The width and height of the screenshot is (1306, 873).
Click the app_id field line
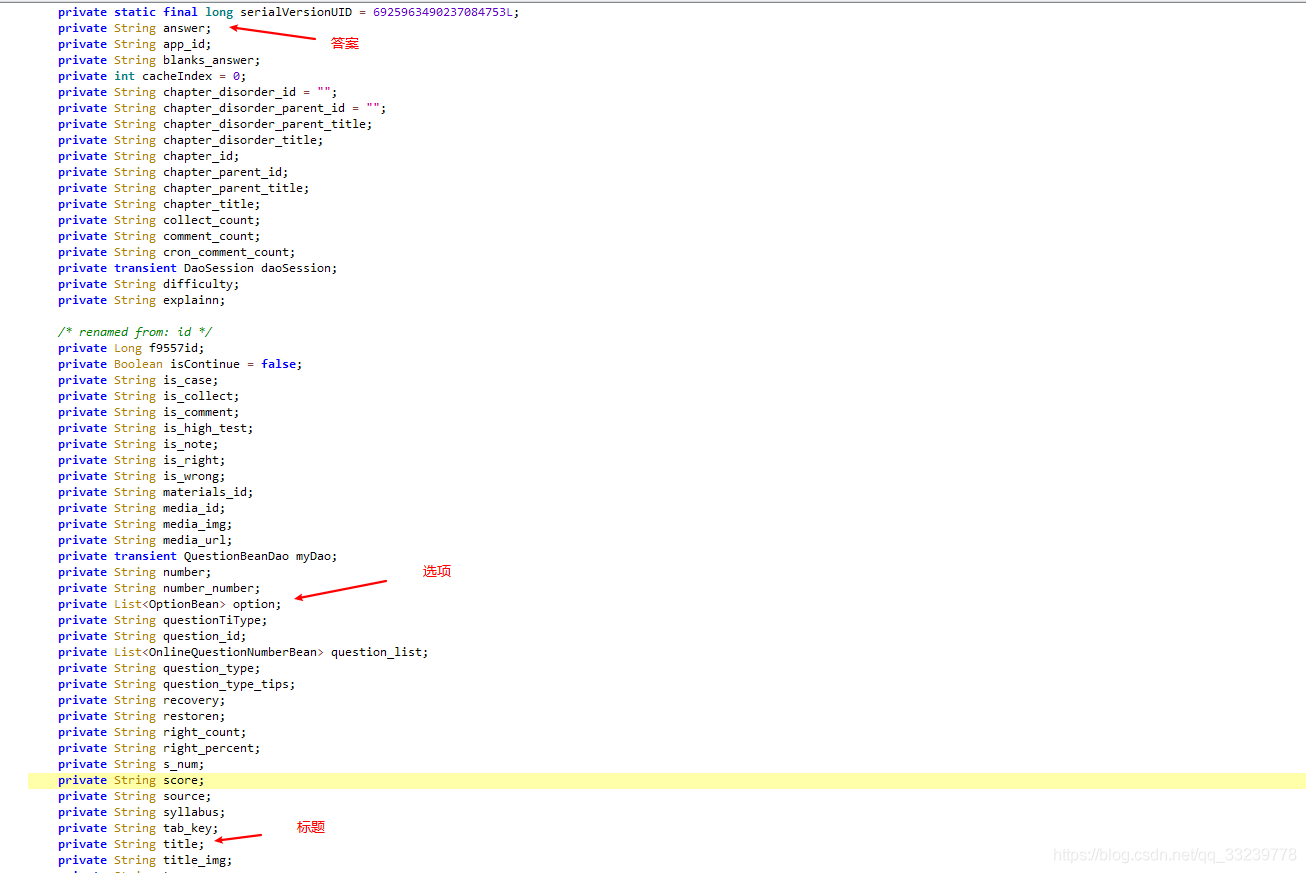[x=135, y=44]
